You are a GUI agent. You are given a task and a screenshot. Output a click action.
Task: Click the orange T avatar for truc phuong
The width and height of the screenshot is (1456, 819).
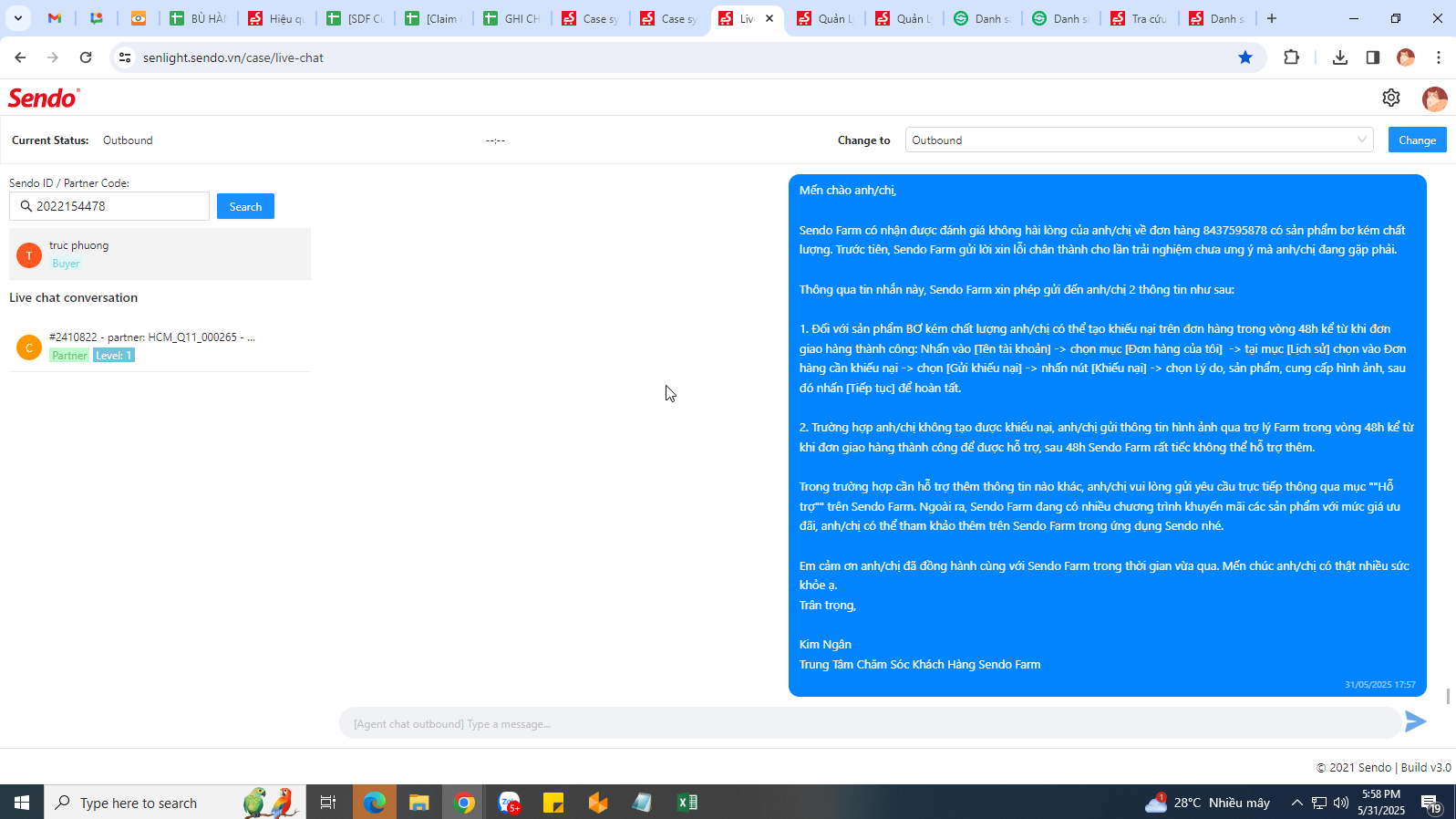tap(29, 255)
